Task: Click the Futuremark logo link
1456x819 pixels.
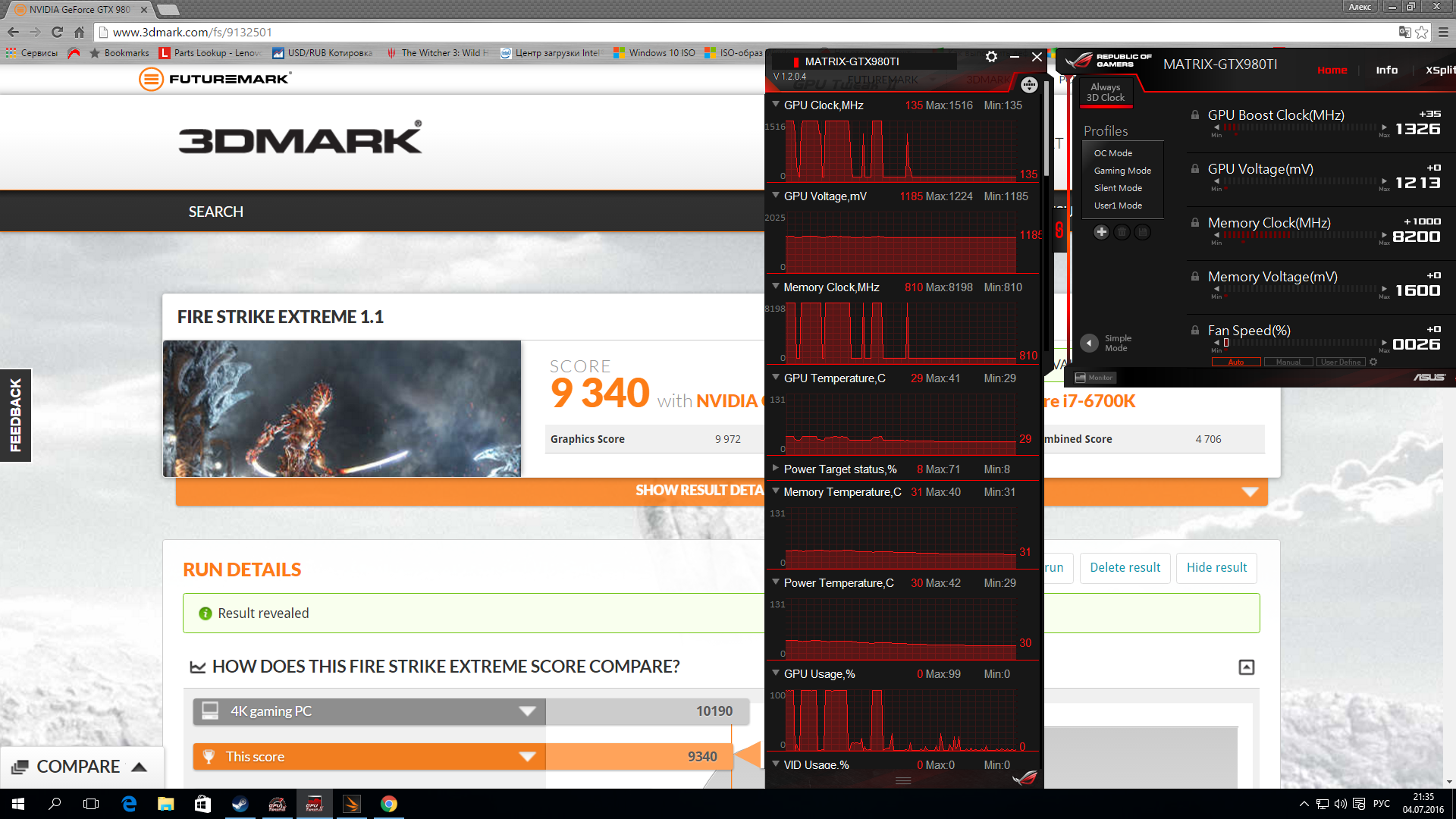Action: [215, 79]
